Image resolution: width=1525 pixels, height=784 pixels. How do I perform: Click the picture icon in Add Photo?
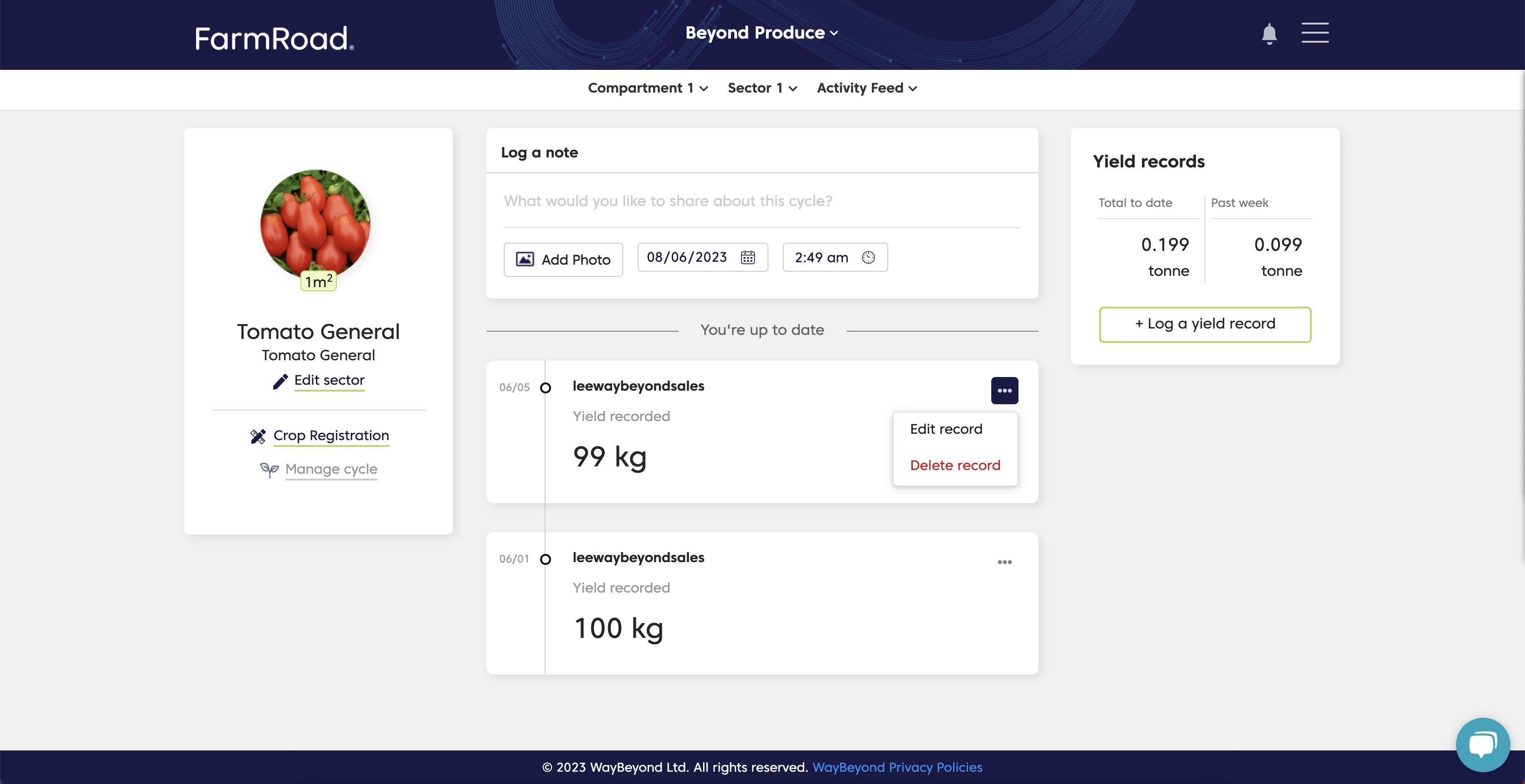(x=525, y=259)
